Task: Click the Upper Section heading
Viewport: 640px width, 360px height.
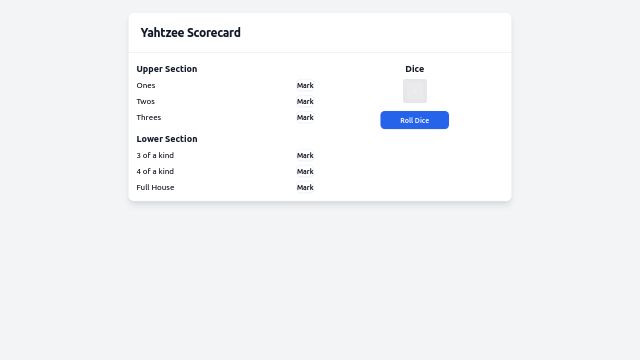Action: coord(167,69)
